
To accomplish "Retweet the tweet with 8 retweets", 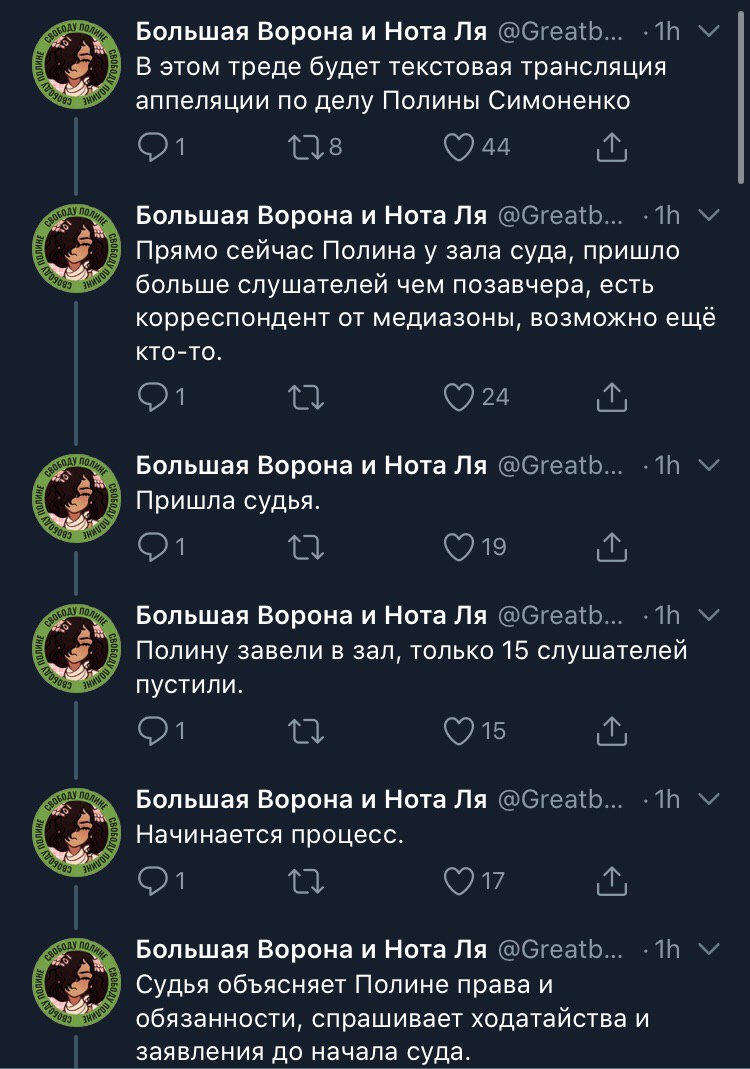I will tap(302, 148).
